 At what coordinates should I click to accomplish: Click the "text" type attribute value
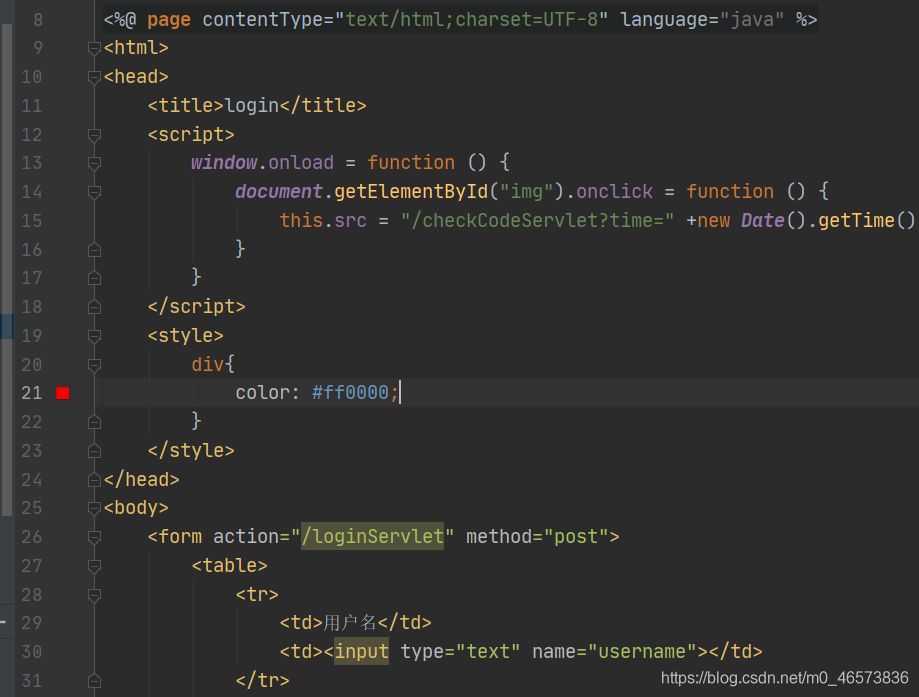pos(488,651)
